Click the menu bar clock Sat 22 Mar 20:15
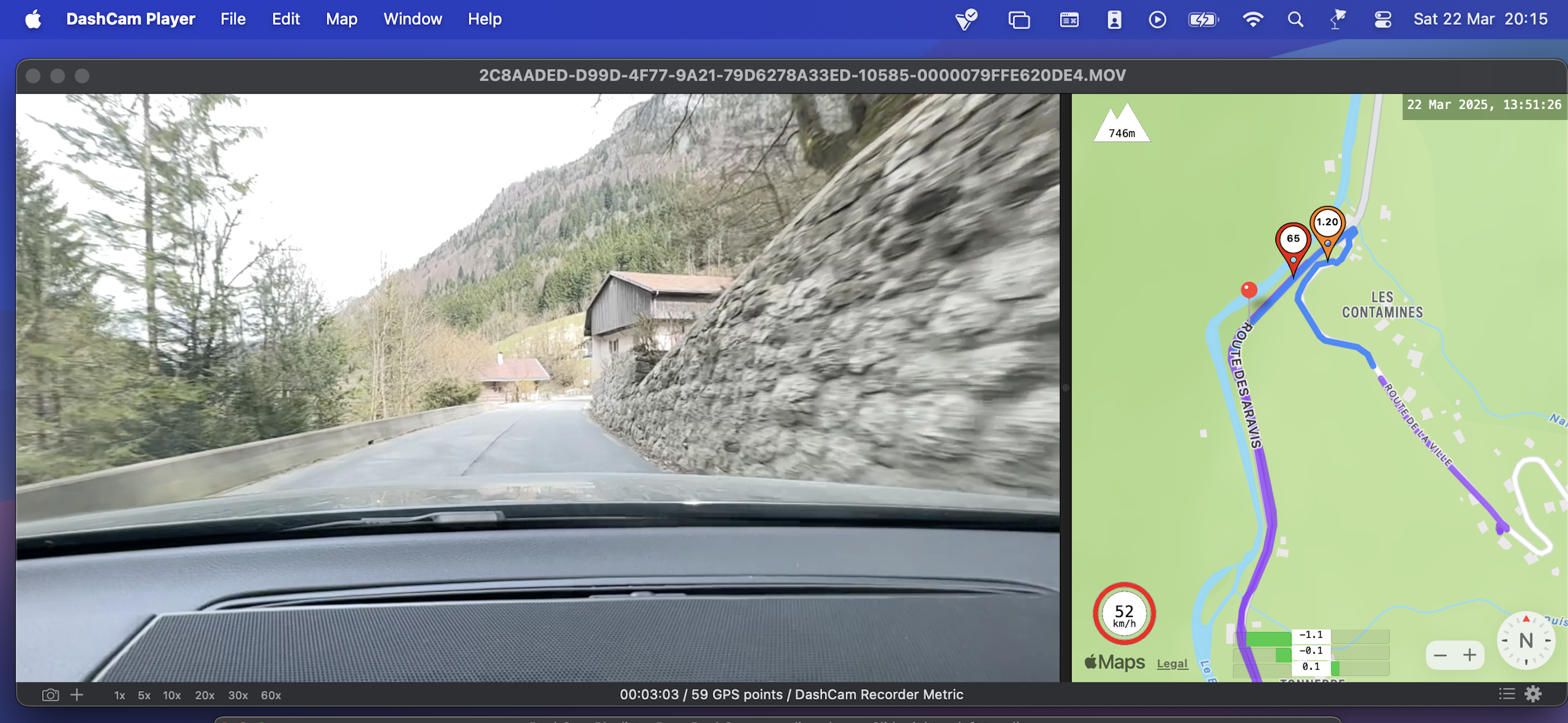Viewport: 1568px width, 723px height. pos(1480,20)
